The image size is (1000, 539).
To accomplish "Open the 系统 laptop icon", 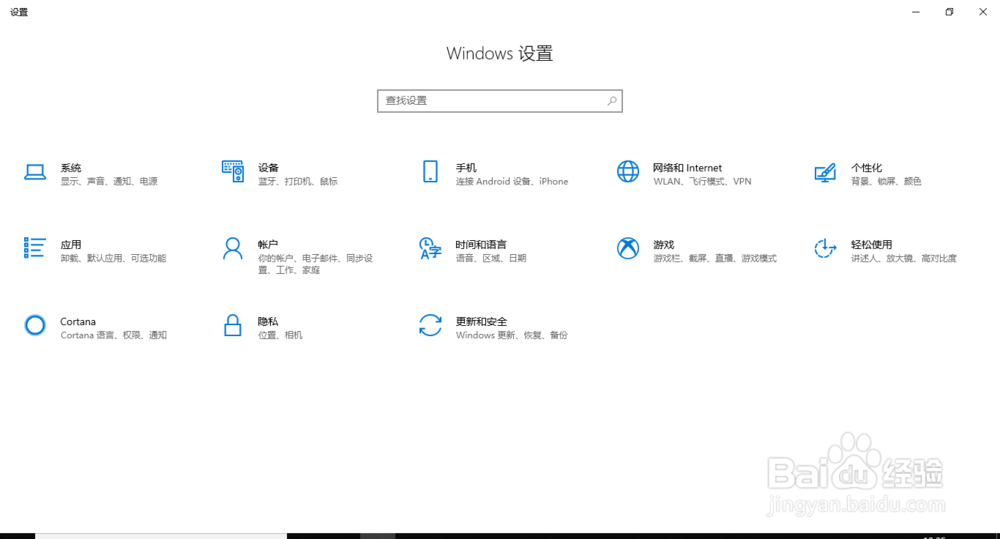I will 35,172.
